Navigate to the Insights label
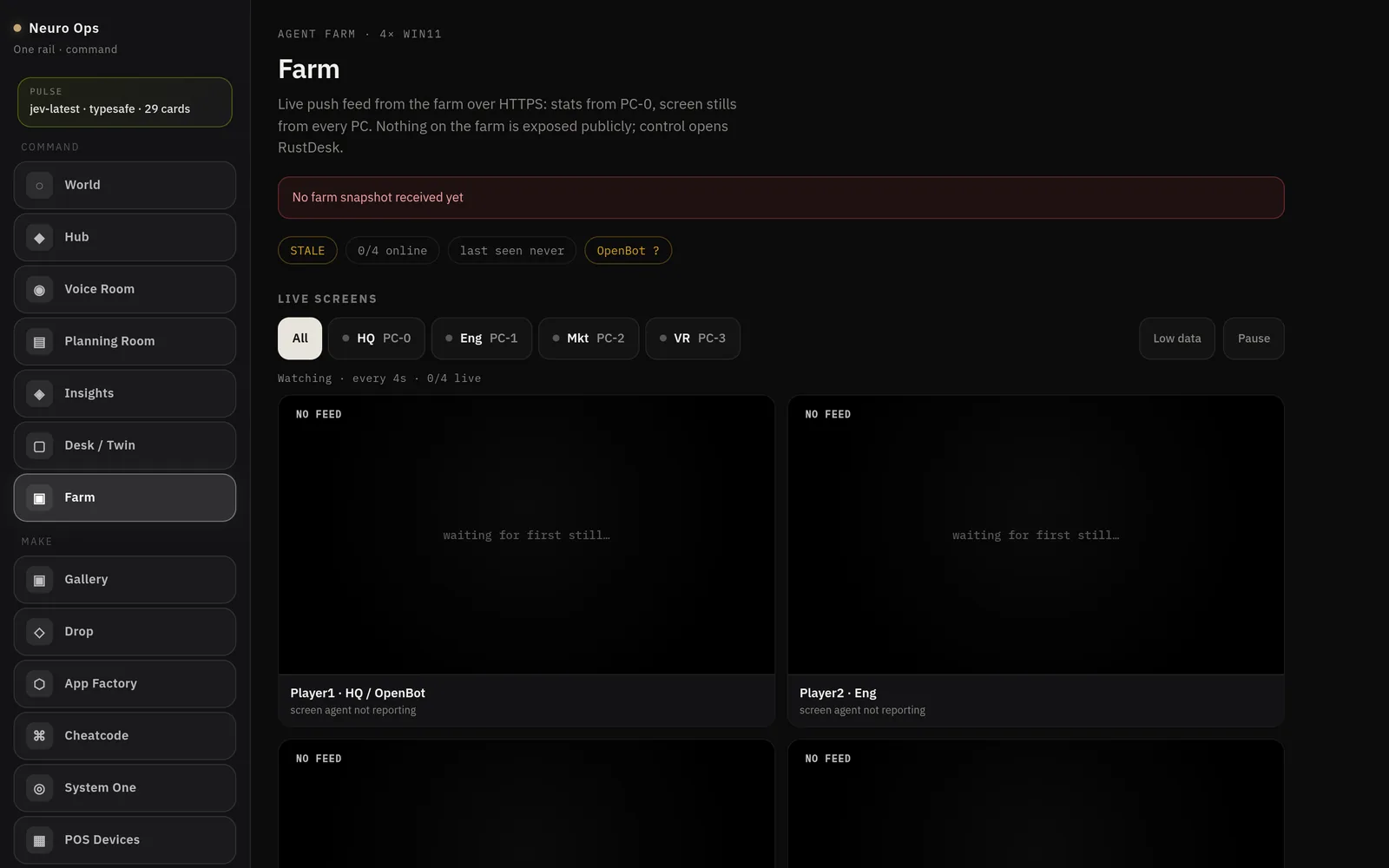The image size is (1389, 868). coord(89,393)
